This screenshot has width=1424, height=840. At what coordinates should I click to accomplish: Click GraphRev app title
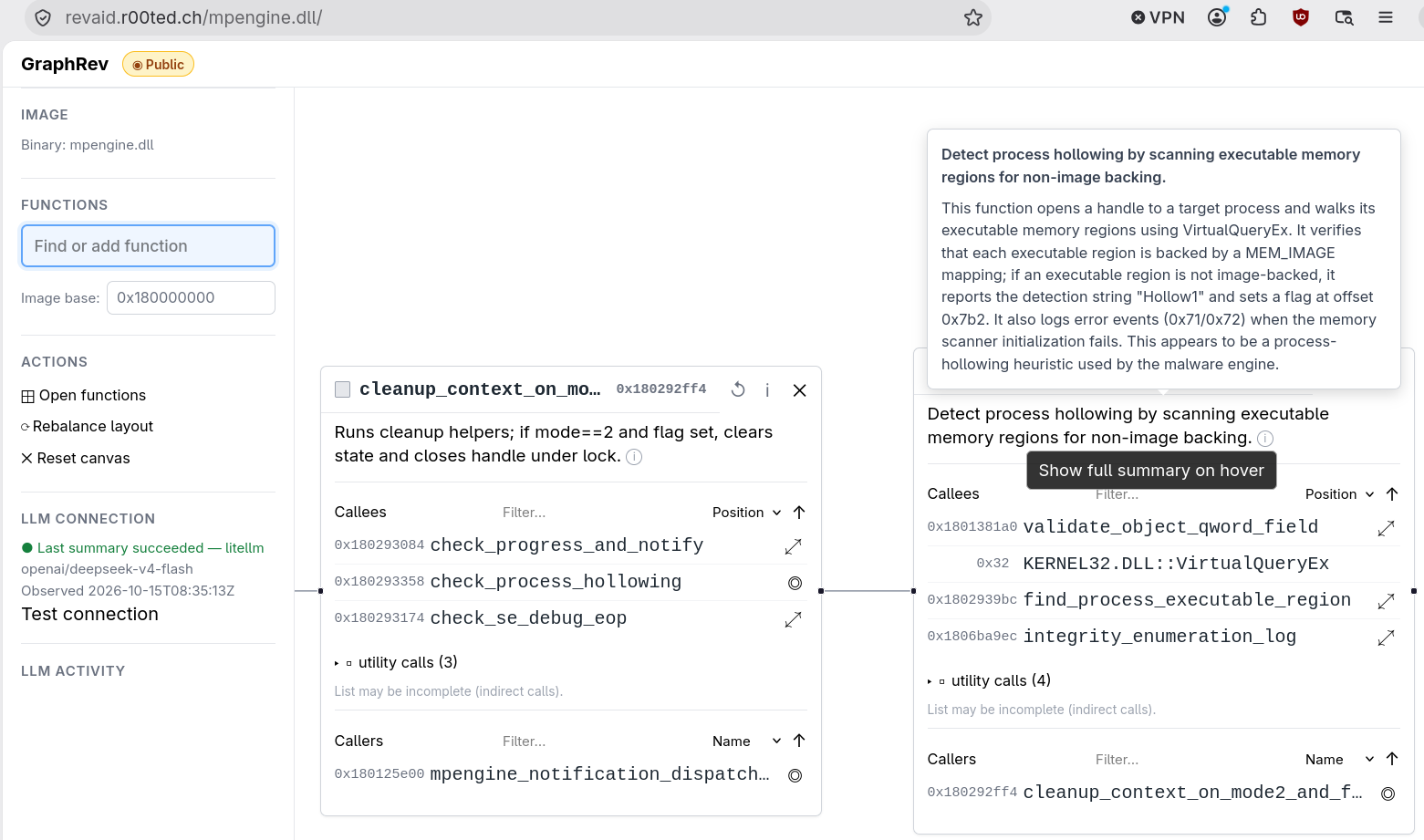tap(65, 64)
